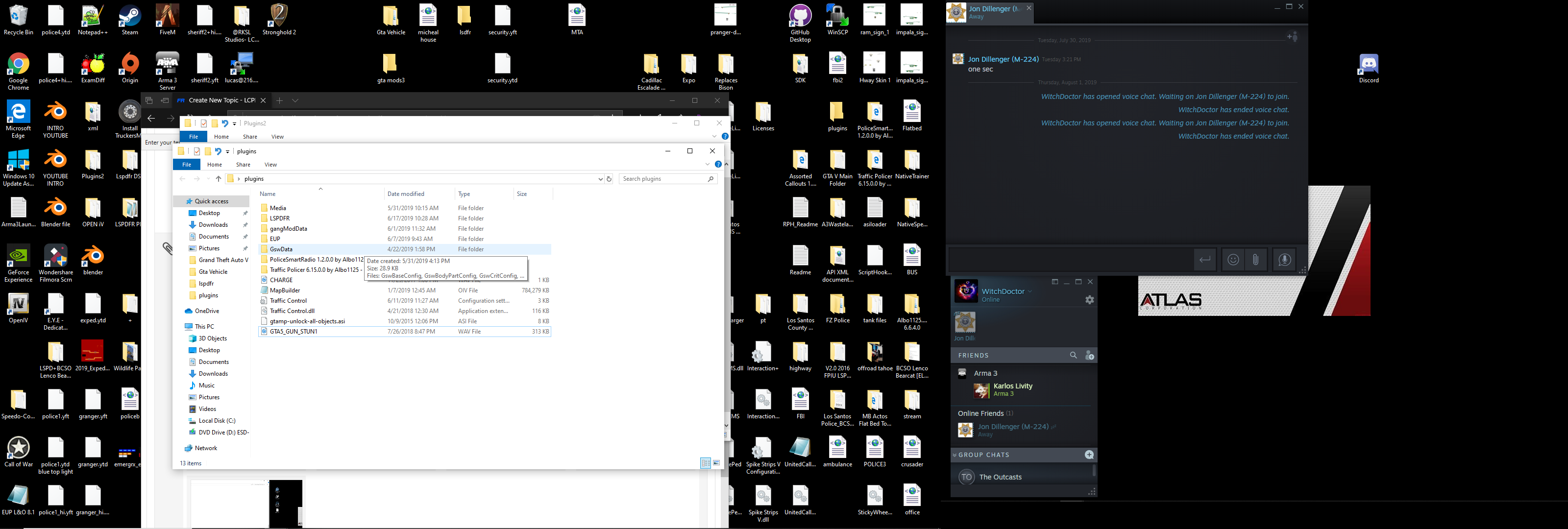Click the Add a Friend icon

tap(1090, 356)
